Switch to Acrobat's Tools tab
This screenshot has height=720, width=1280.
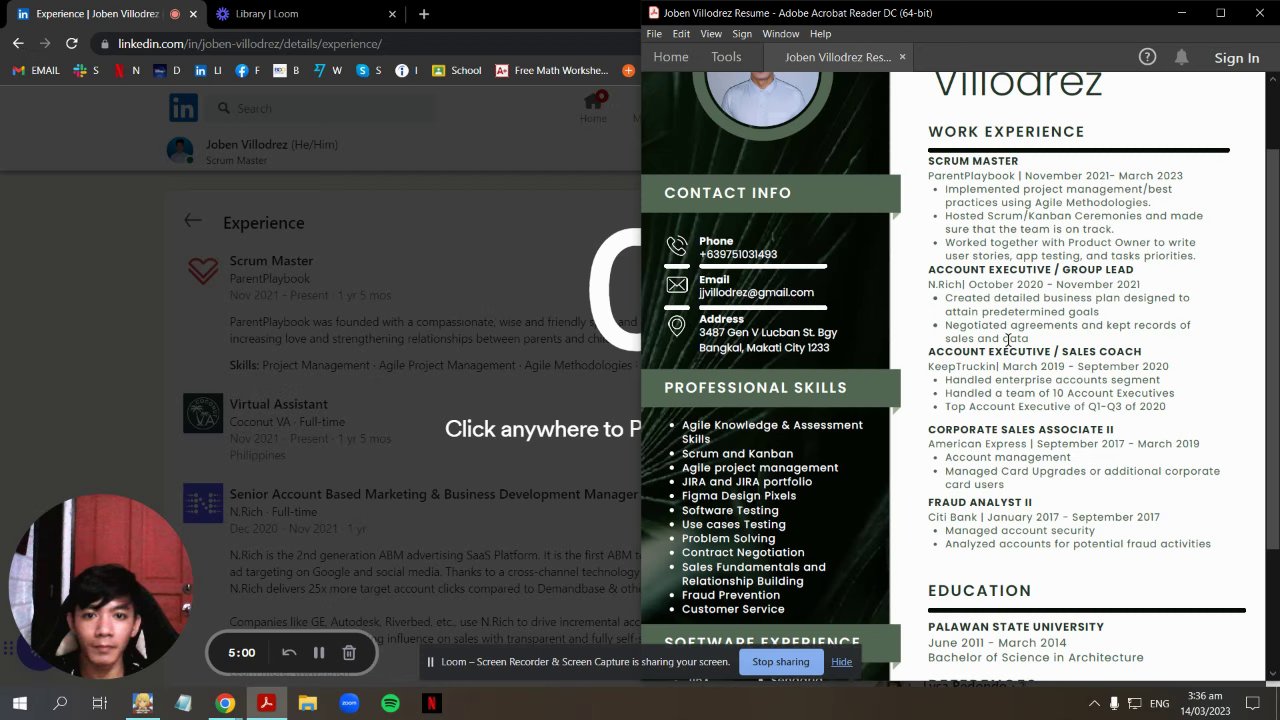click(726, 57)
